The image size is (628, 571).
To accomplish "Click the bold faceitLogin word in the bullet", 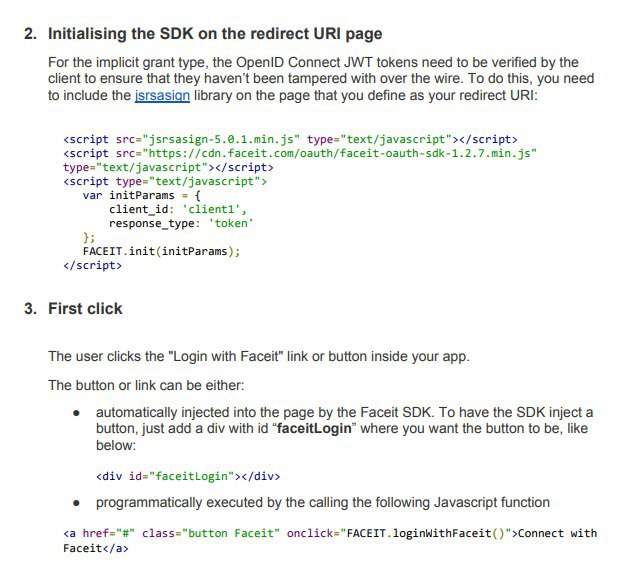I will click(x=314, y=428).
